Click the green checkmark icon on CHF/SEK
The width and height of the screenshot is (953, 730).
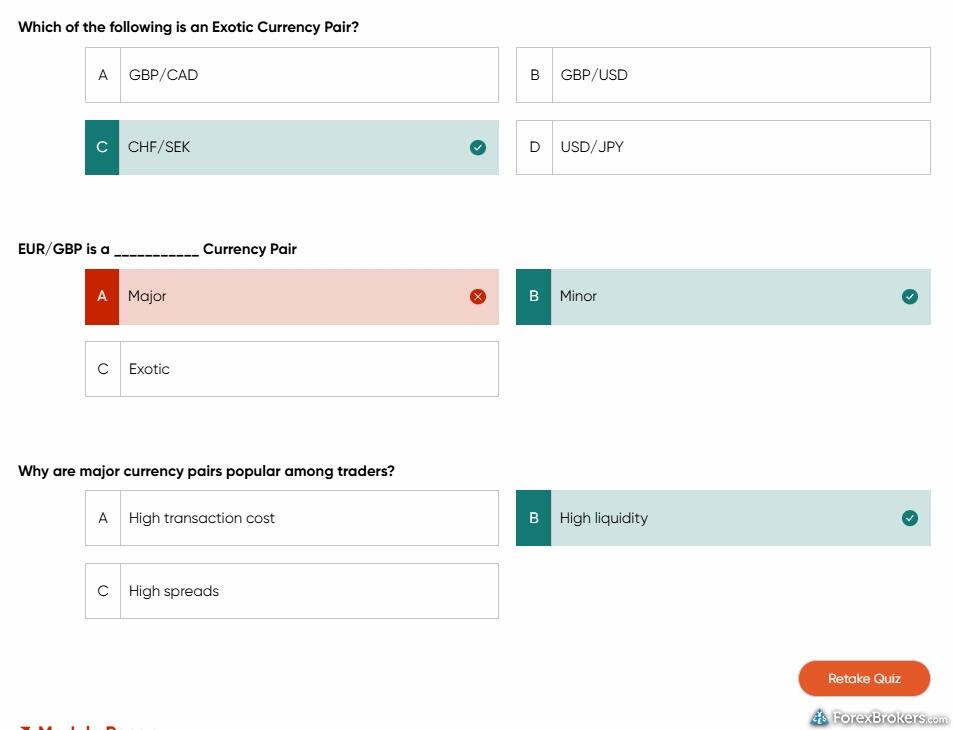pos(478,148)
